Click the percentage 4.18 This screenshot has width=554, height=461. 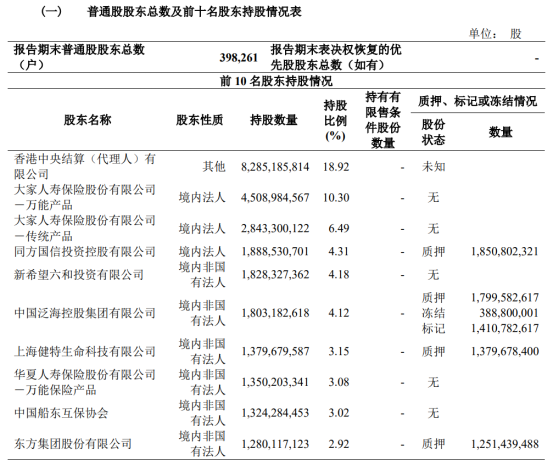[339, 275]
